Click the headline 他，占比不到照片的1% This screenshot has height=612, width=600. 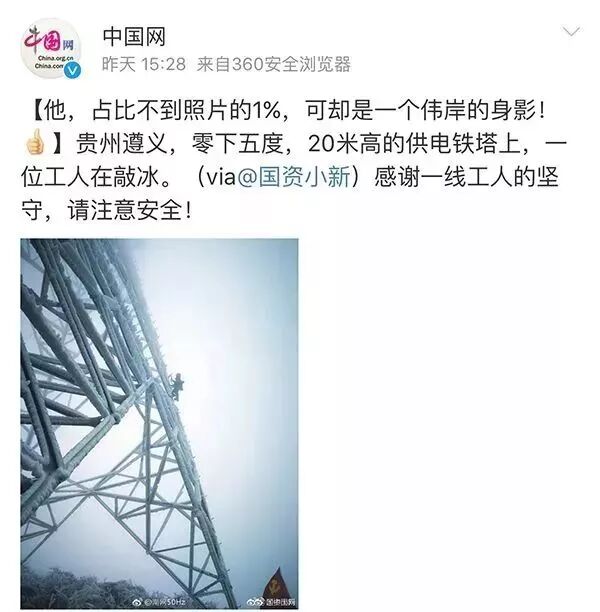pyautogui.click(x=162, y=110)
